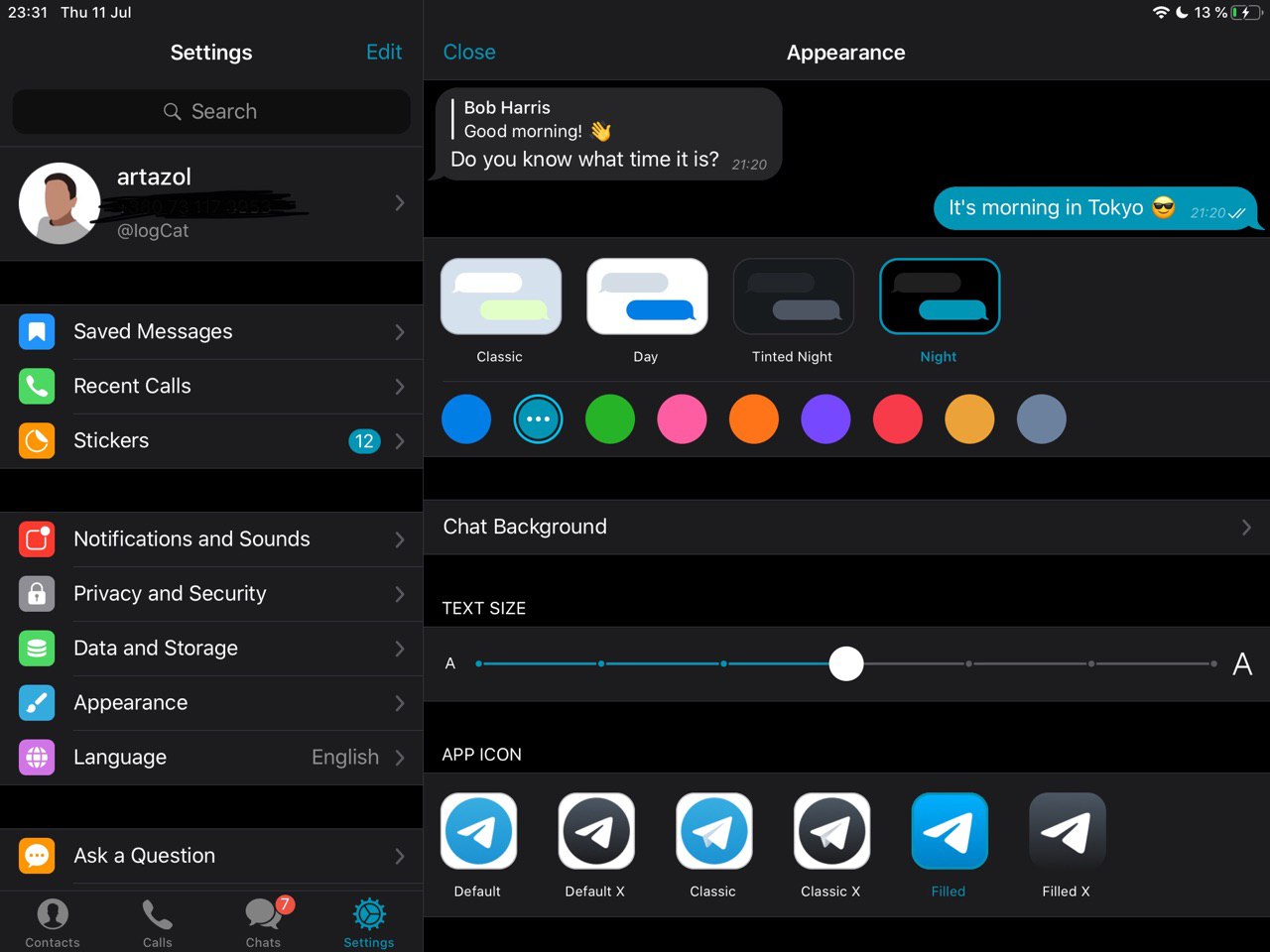Set text size to the smallest step

[478, 663]
